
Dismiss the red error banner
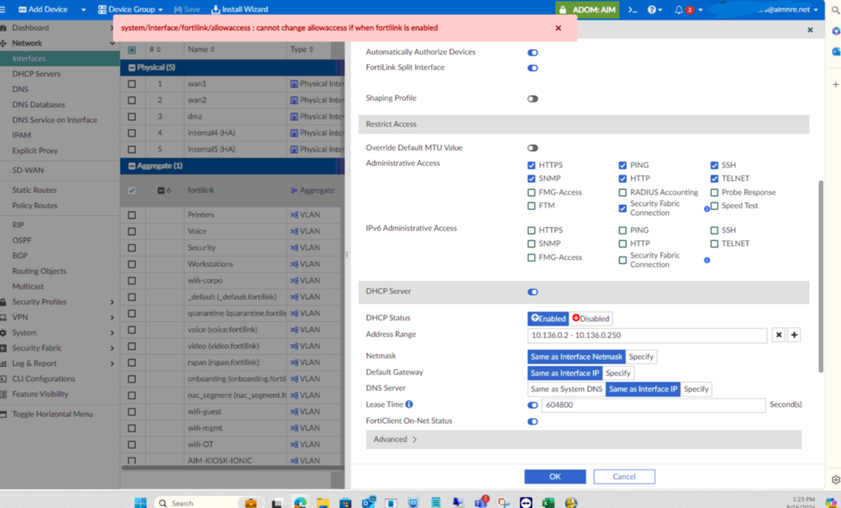pyautogui.click(x=558, y=28)
